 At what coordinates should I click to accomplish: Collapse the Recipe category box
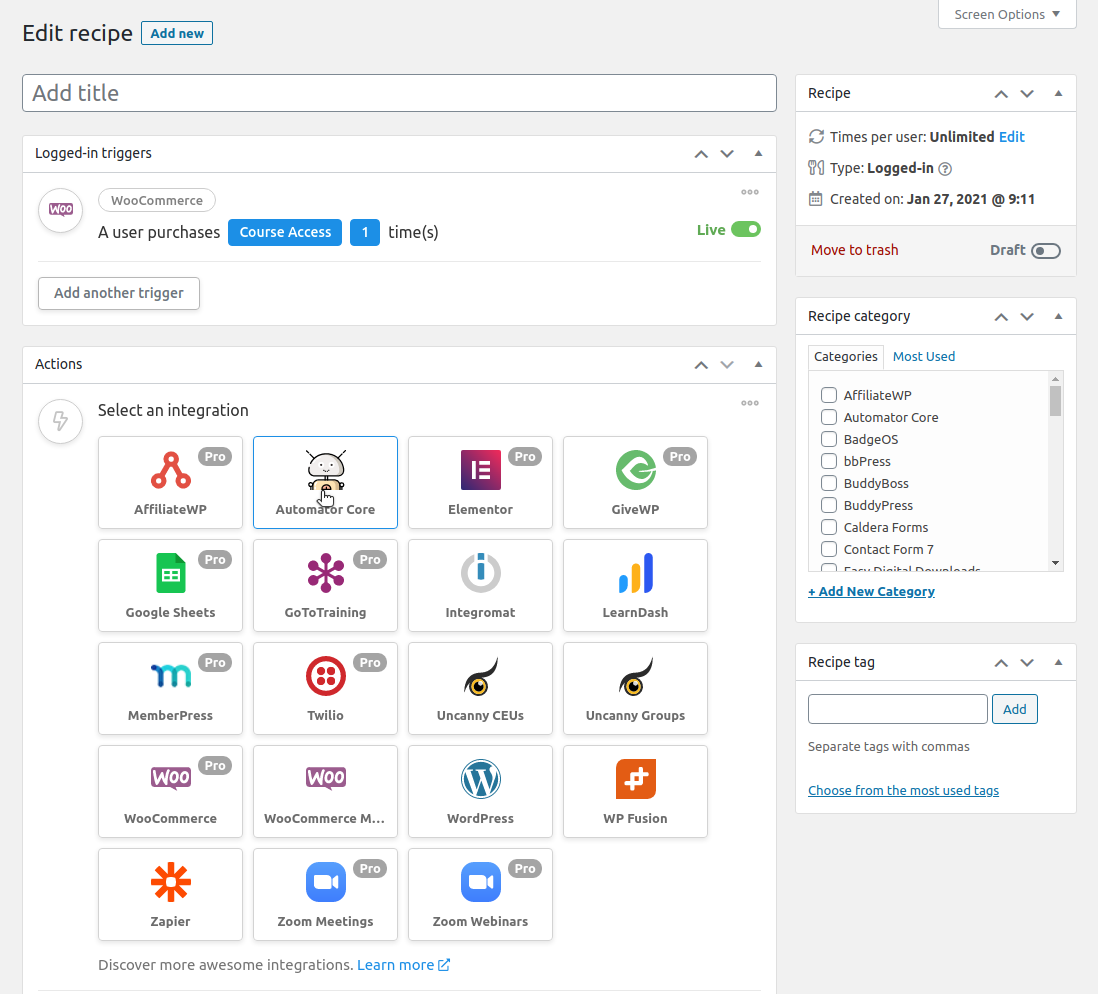(1058, 317)
